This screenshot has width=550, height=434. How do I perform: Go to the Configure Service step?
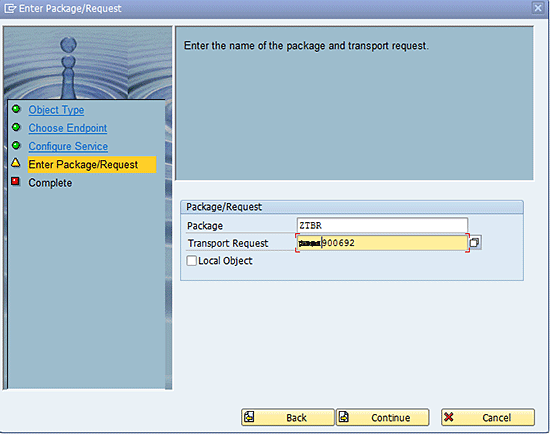tap(68, 146)
